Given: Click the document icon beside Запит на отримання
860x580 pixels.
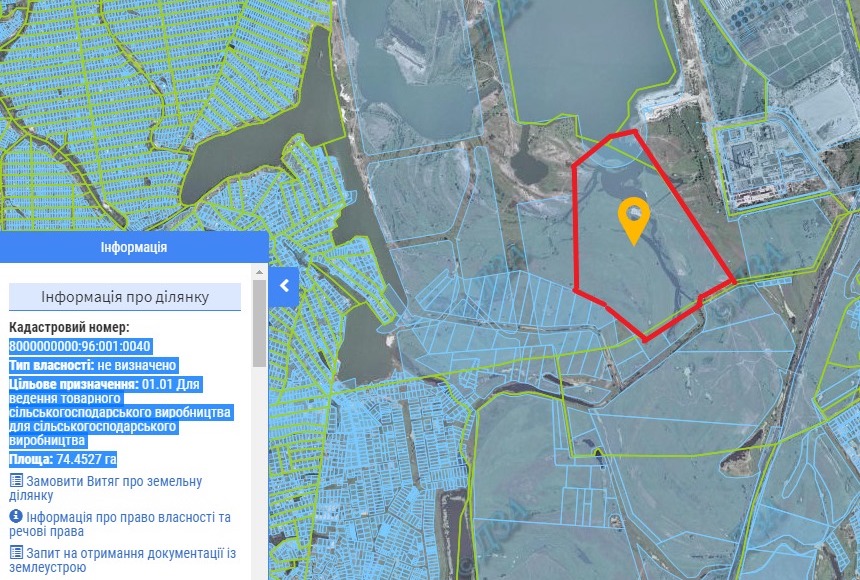Looking at the screenshot, I should 16,551.
